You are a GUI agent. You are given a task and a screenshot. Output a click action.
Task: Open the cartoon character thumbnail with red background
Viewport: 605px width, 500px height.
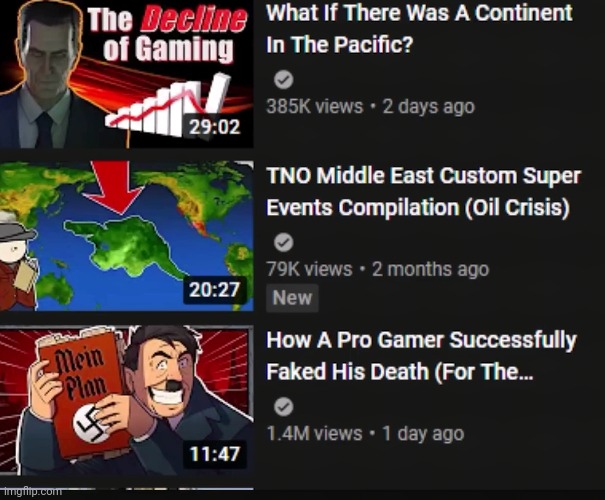(127, 400)
